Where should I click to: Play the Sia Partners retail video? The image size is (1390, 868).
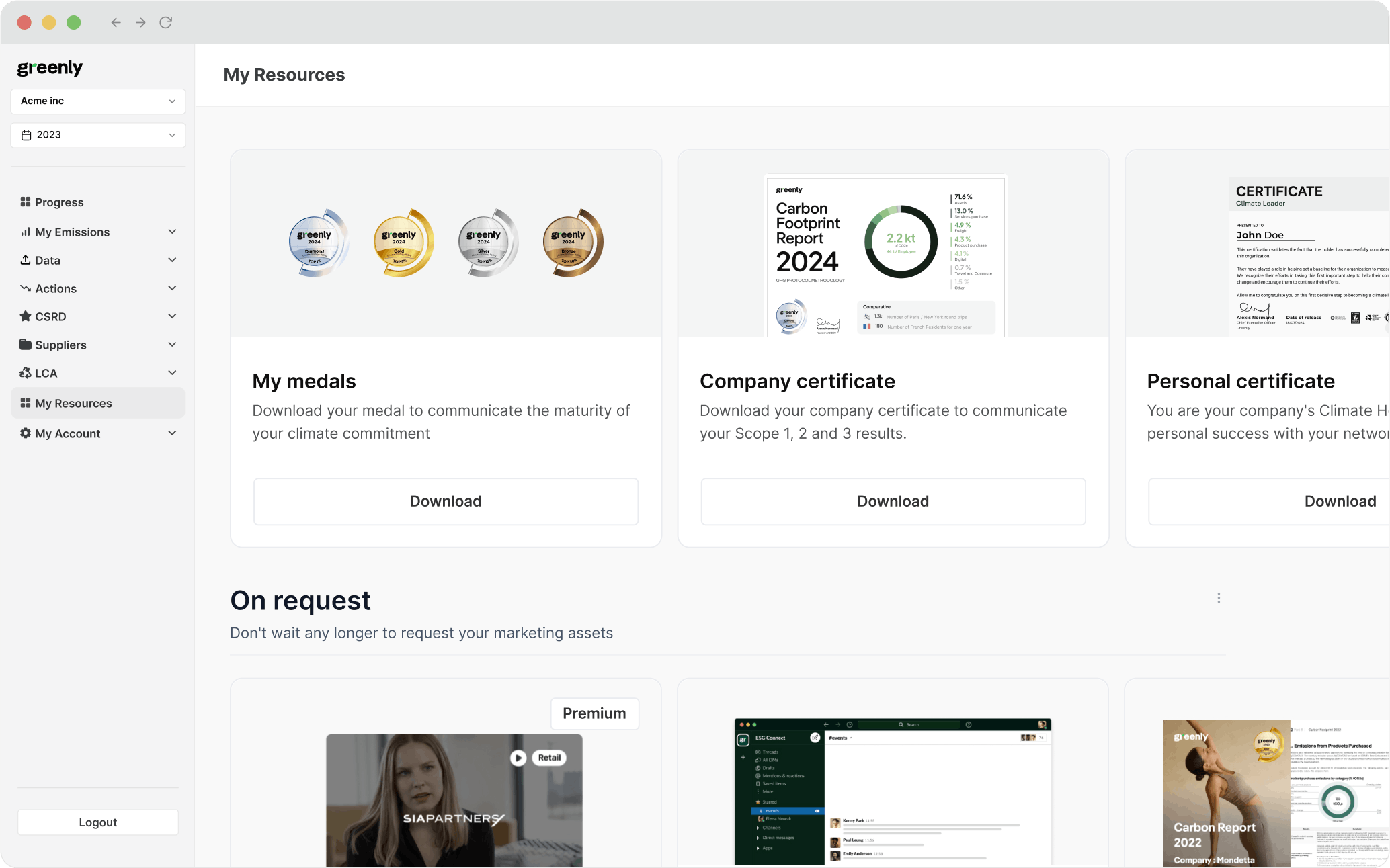[x=518, y=757]
